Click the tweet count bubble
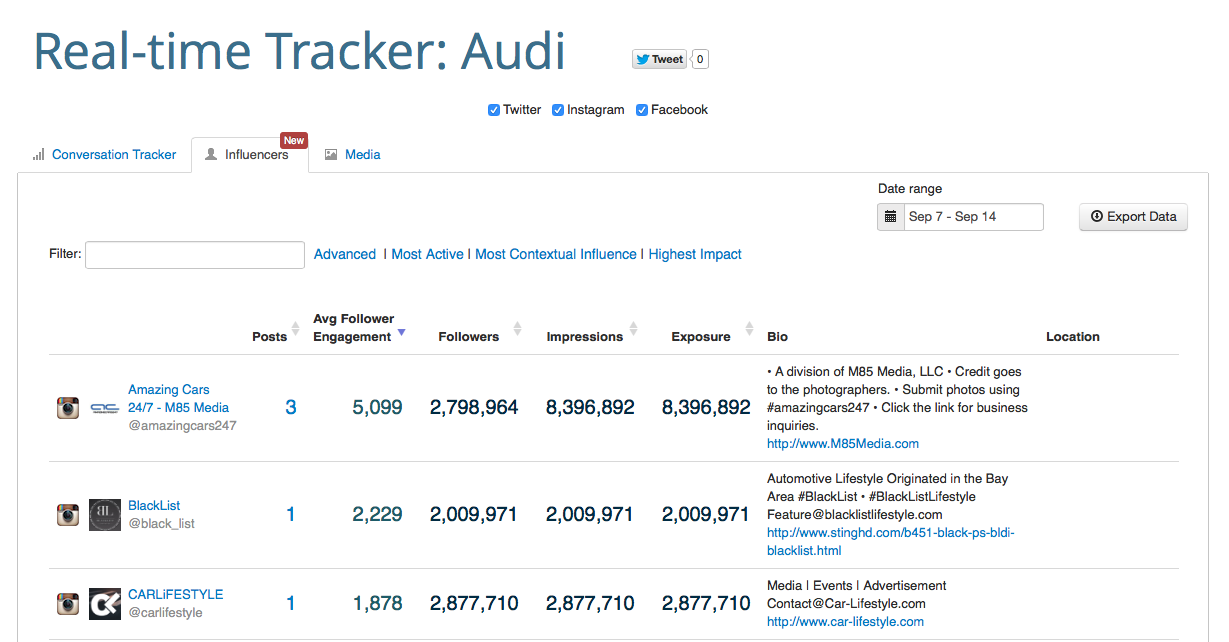 [x=700, y=59]
